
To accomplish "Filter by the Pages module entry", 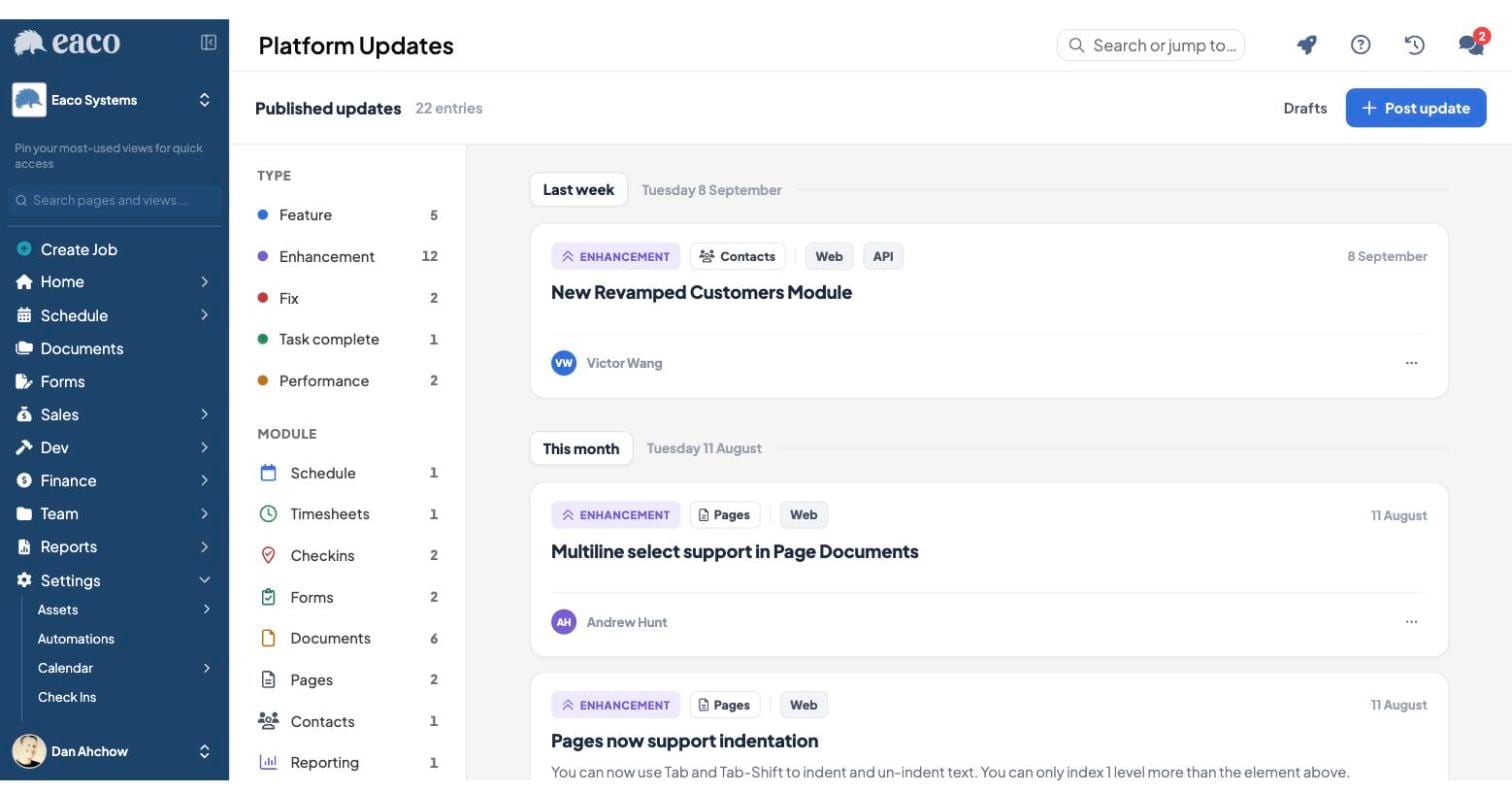I will click(347, 680).
